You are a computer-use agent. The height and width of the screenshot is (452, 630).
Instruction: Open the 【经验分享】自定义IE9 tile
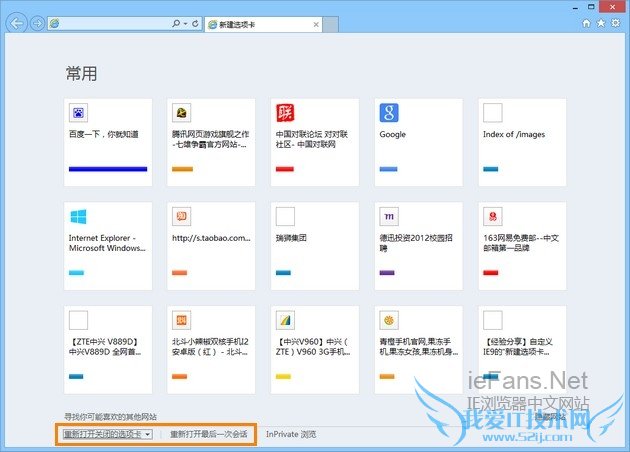[x=522, y=350]
